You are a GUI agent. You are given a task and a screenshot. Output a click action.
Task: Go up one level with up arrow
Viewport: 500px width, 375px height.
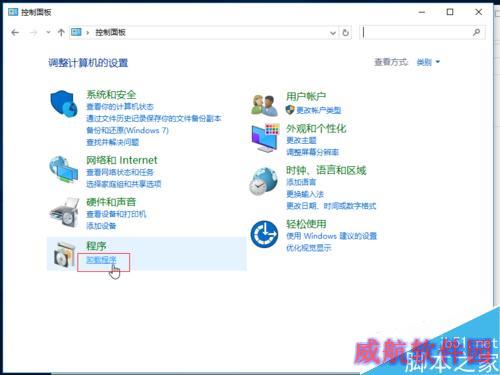(61, 33)
